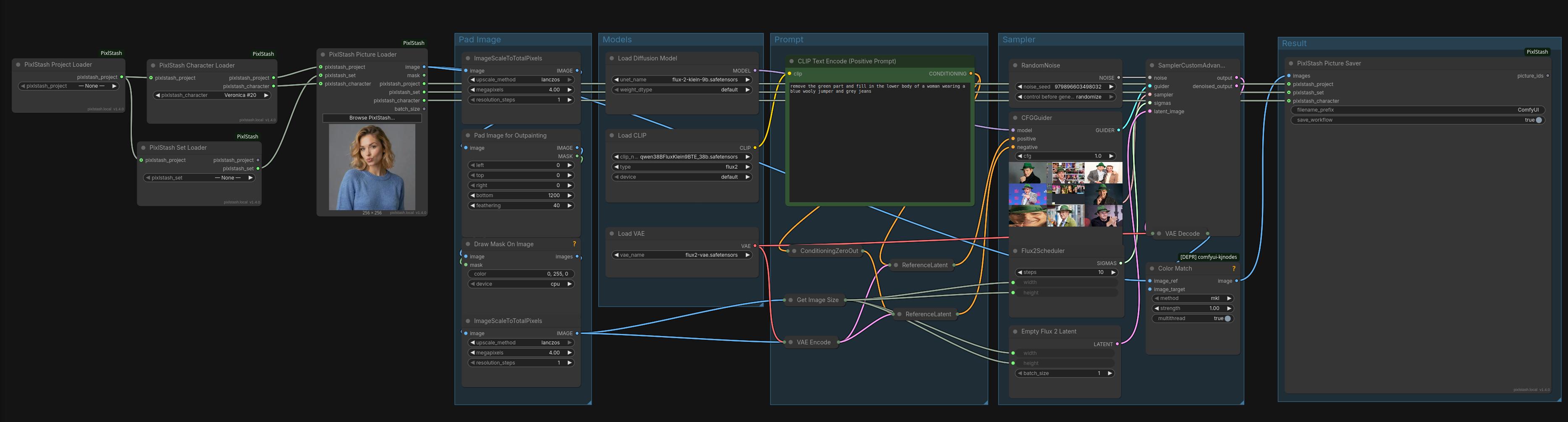The width and height of the screenshot is (1568, 422).
Task: Expand the VAE Decode node dot
Action: point(1159,234)
